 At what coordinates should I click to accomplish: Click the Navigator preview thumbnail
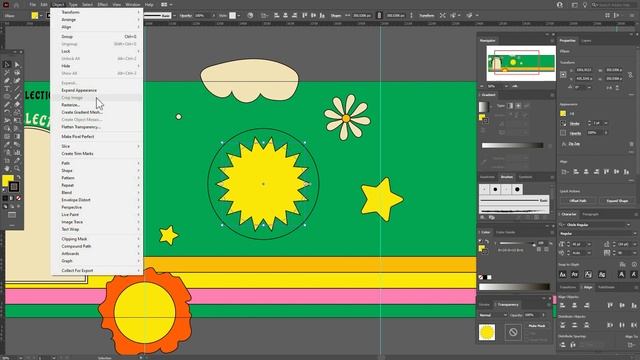click(521, 63)
